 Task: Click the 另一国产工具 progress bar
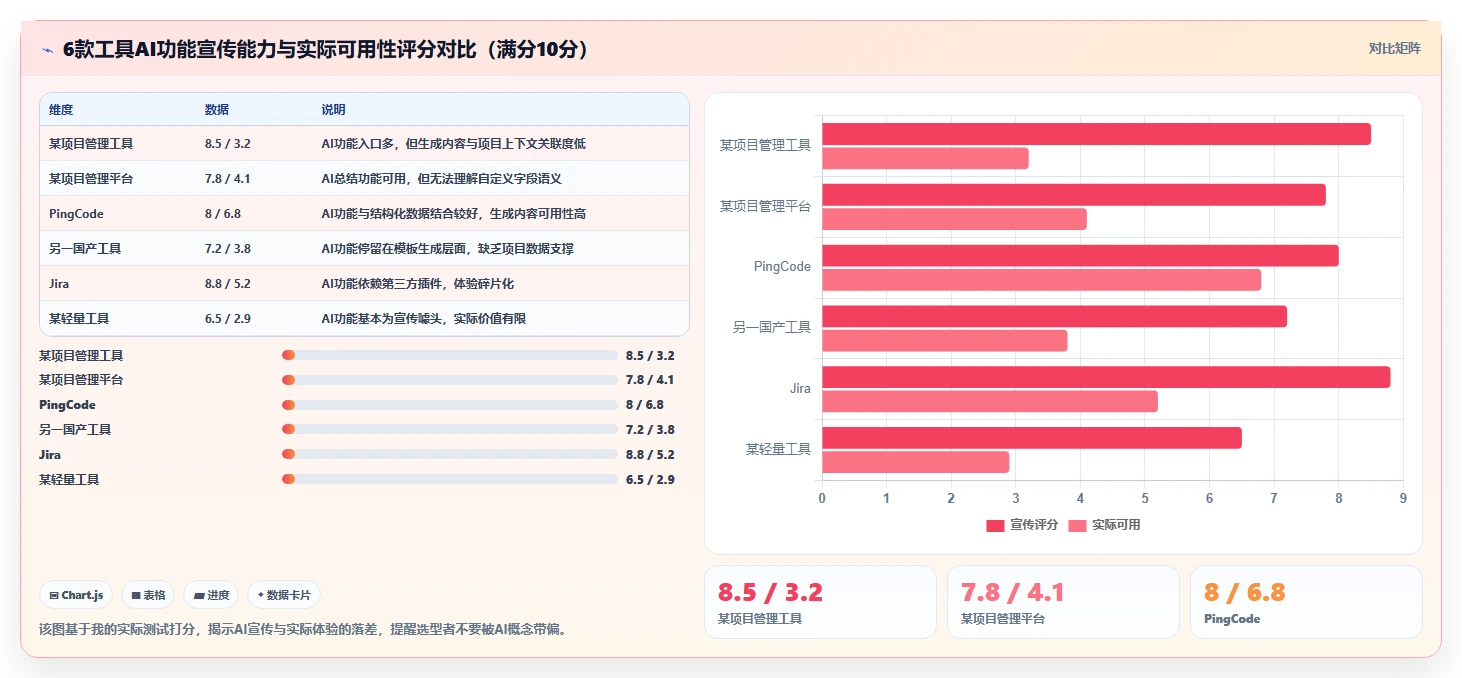tap(450, 429)
